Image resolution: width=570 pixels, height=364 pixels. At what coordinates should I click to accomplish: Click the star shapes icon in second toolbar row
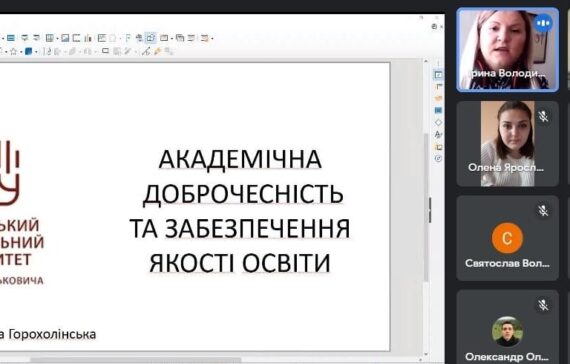pyautogui.click(x=13, y=51)
